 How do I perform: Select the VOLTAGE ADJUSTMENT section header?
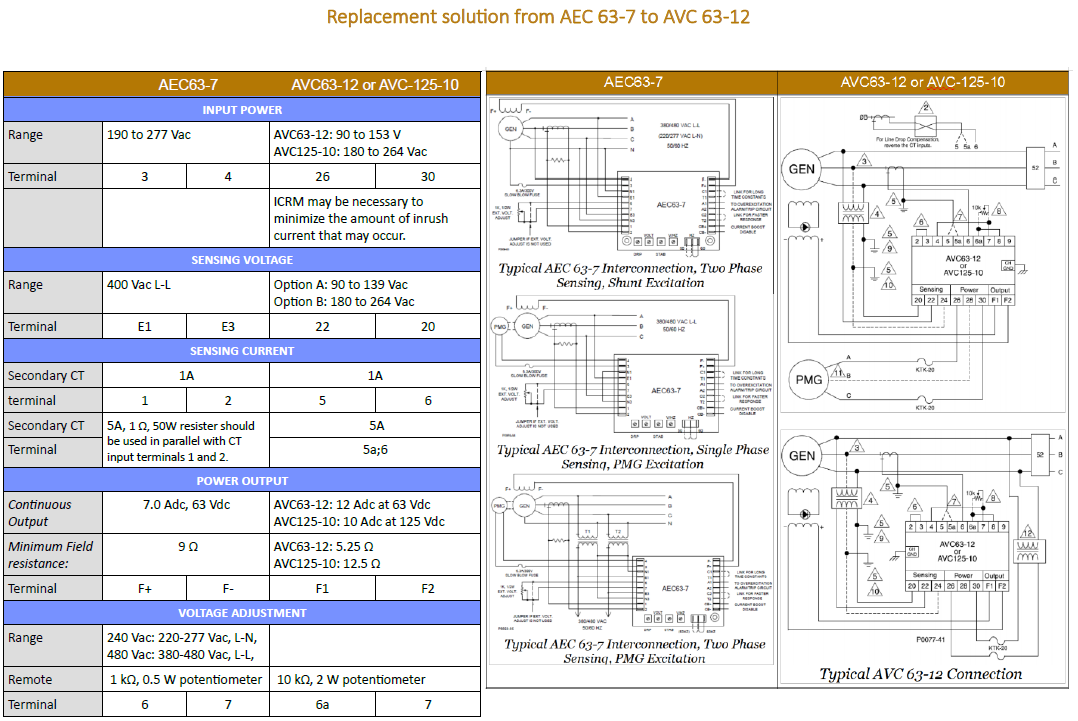click(x=242, y=613)
